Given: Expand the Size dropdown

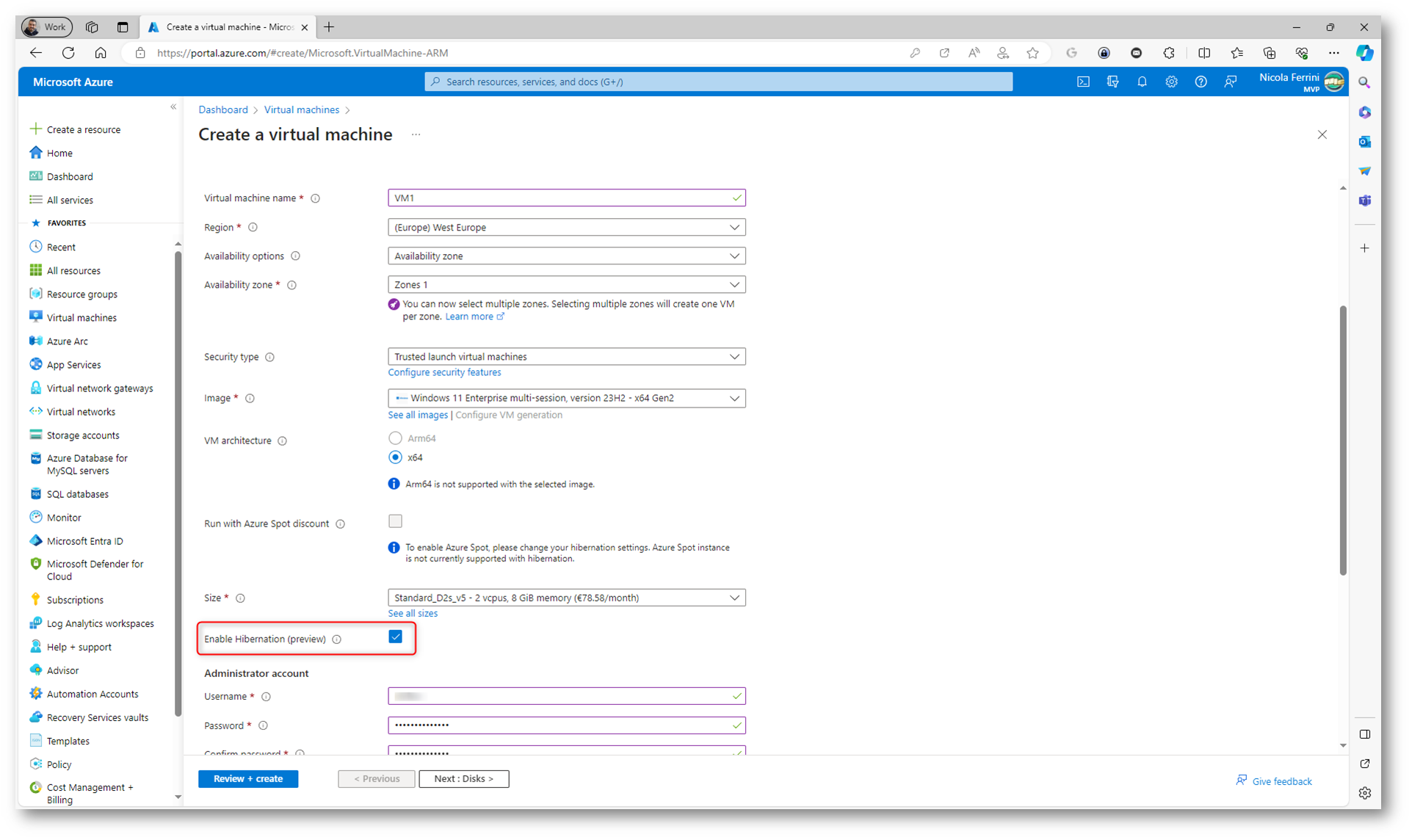Looking at the screenshot, I should 566,598.
